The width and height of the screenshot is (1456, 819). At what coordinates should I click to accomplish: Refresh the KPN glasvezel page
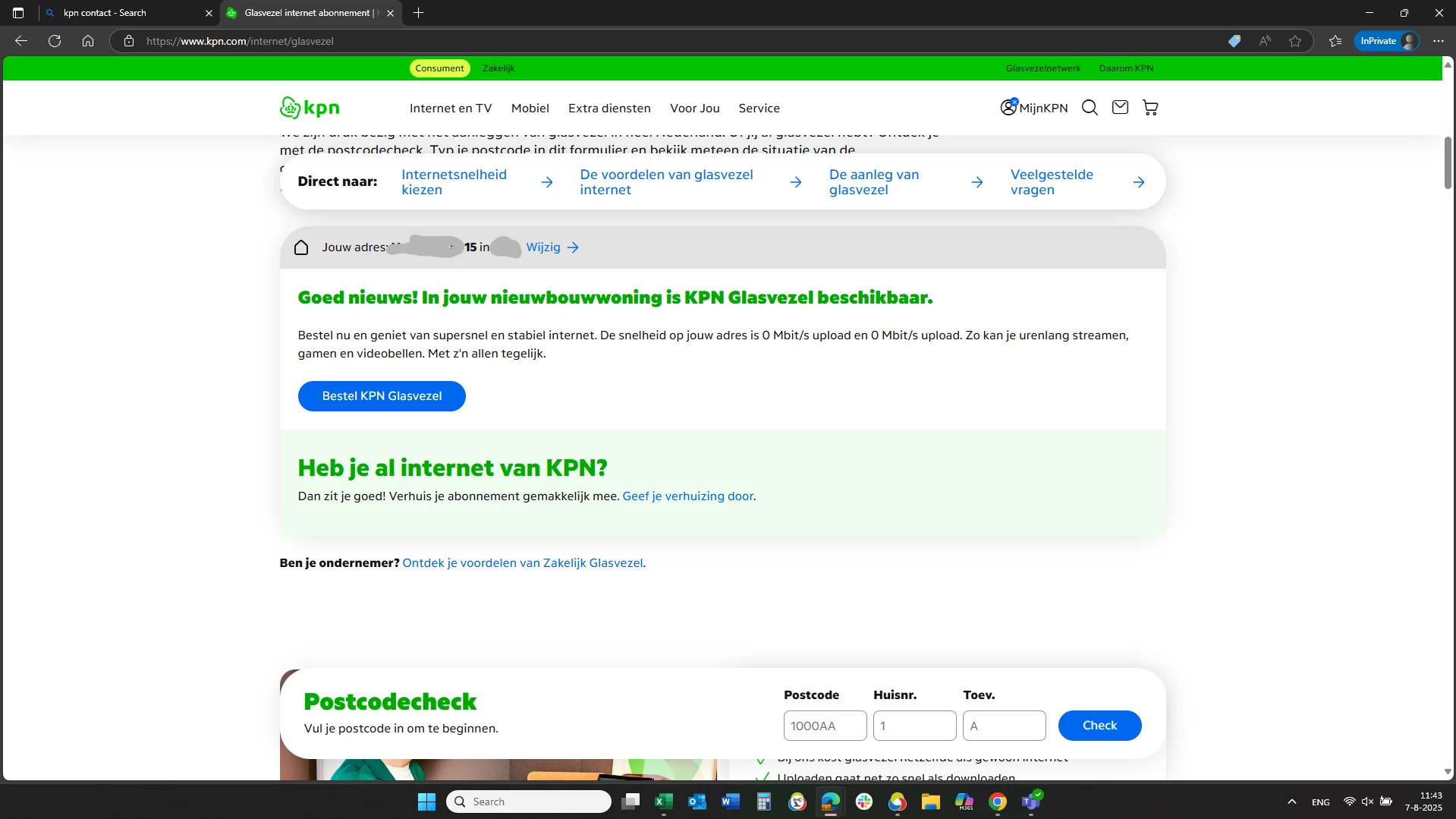point(55,41)
